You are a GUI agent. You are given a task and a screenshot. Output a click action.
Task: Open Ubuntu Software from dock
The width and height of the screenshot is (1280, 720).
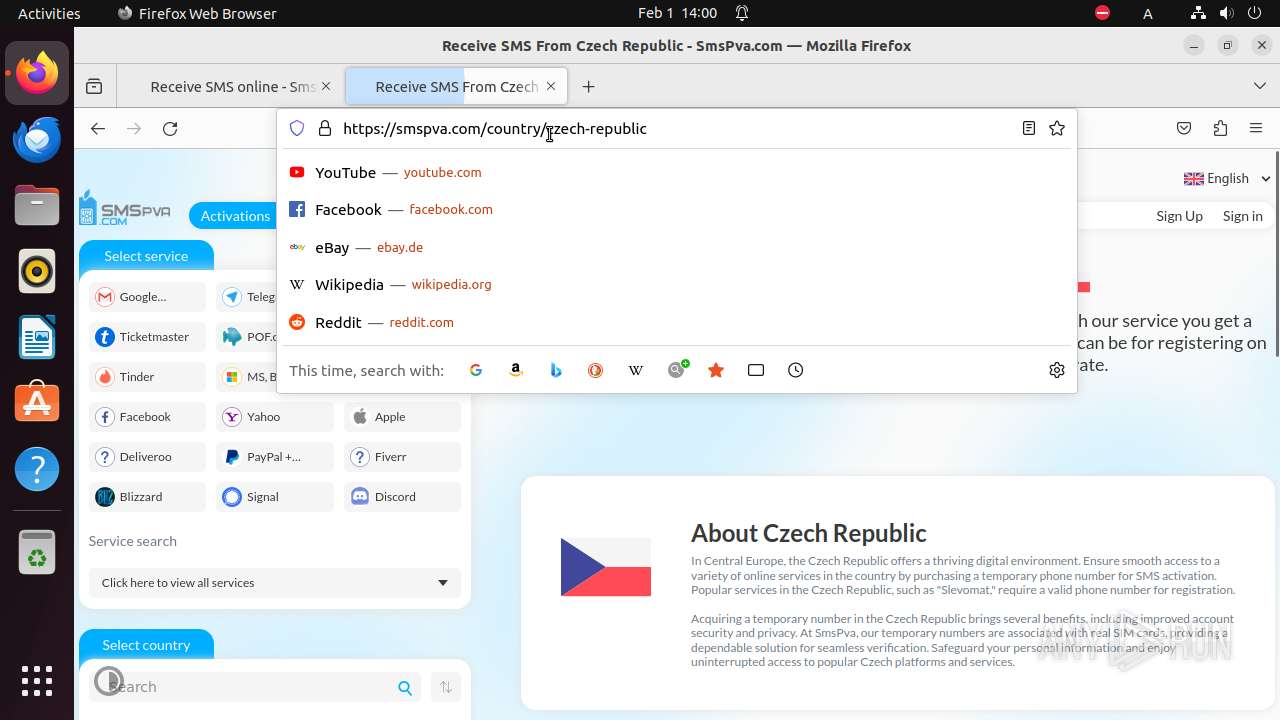coord(37,403)
